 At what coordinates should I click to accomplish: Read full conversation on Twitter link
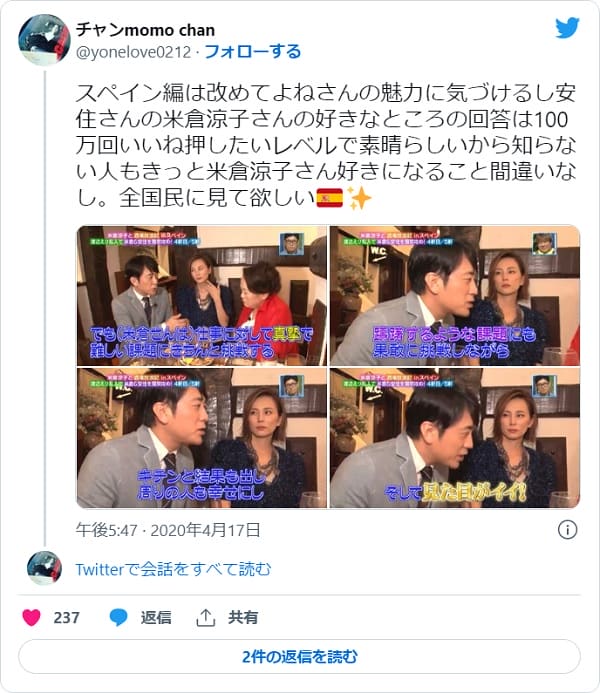[173, 569]
